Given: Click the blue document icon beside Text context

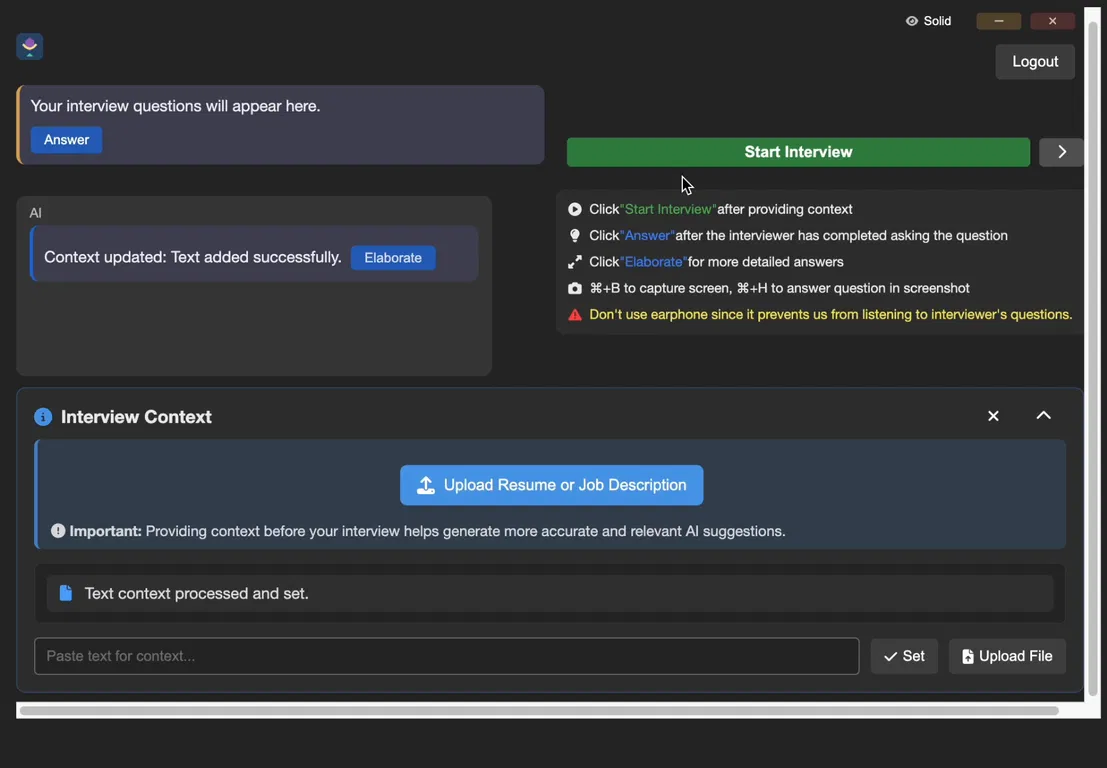Looking at the screenshot, I should pyautogui.click(x=66, y=593).
